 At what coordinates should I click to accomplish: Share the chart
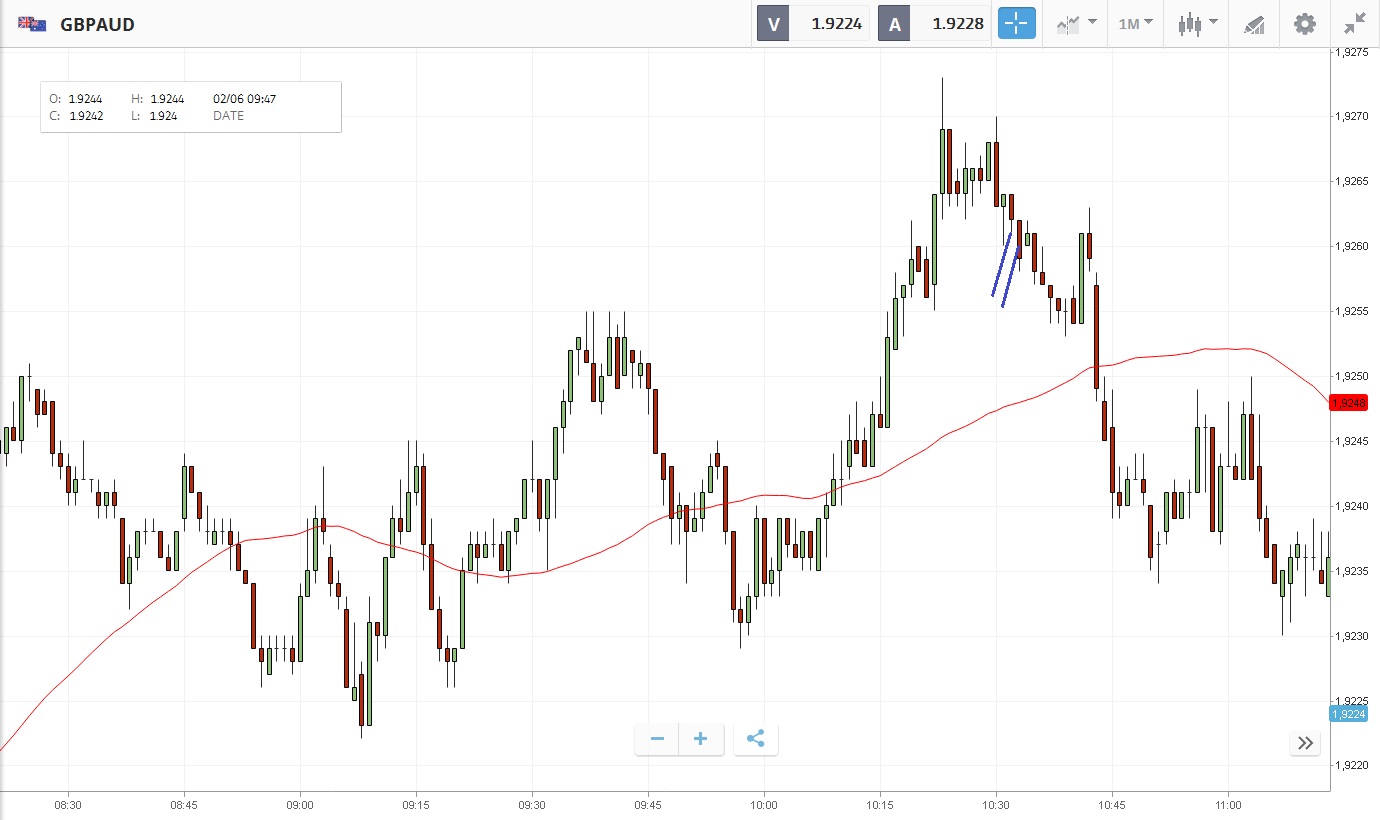click(x=756, y=739)
